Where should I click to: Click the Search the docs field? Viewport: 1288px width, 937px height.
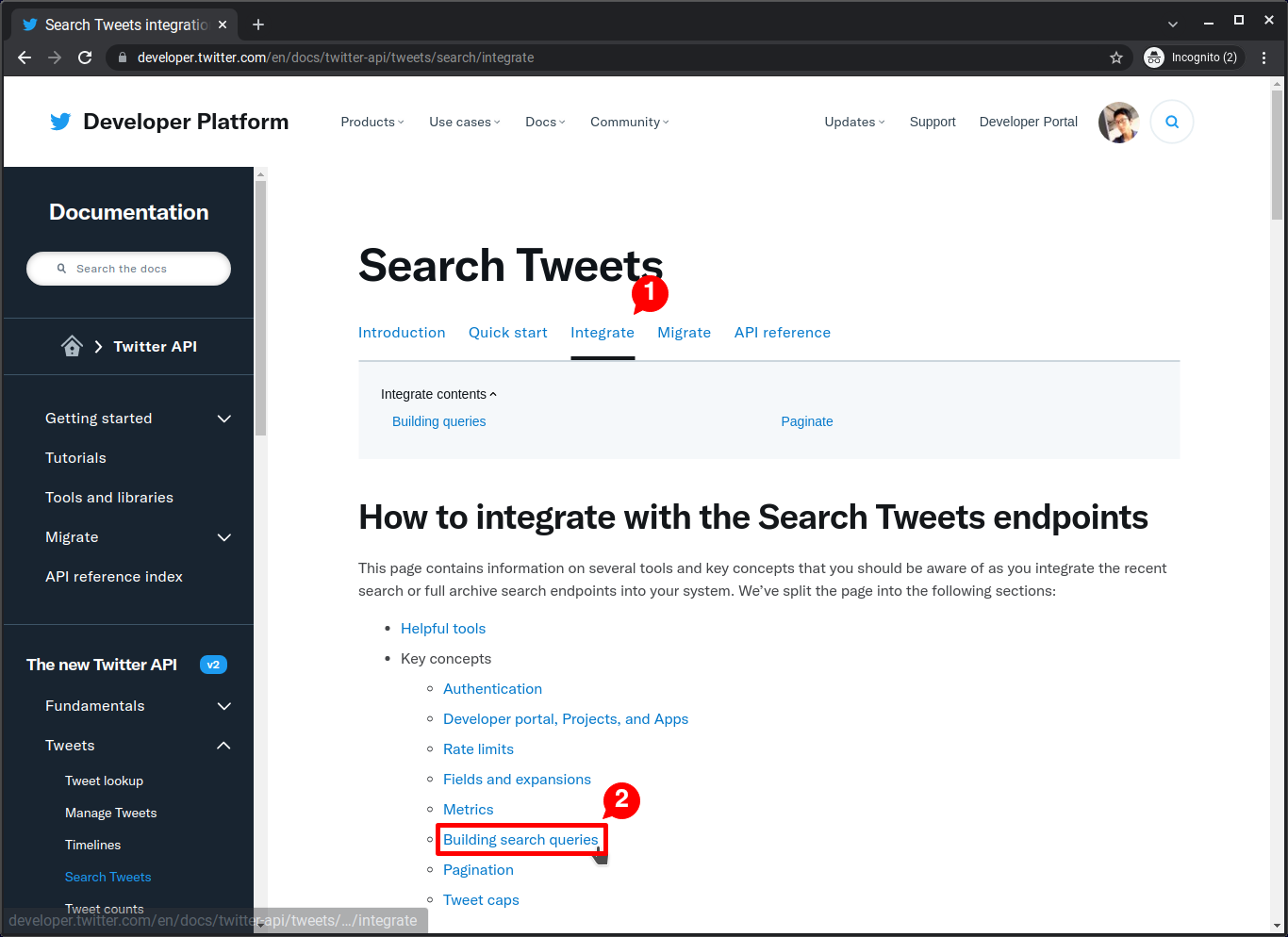(x=128, y=269)
